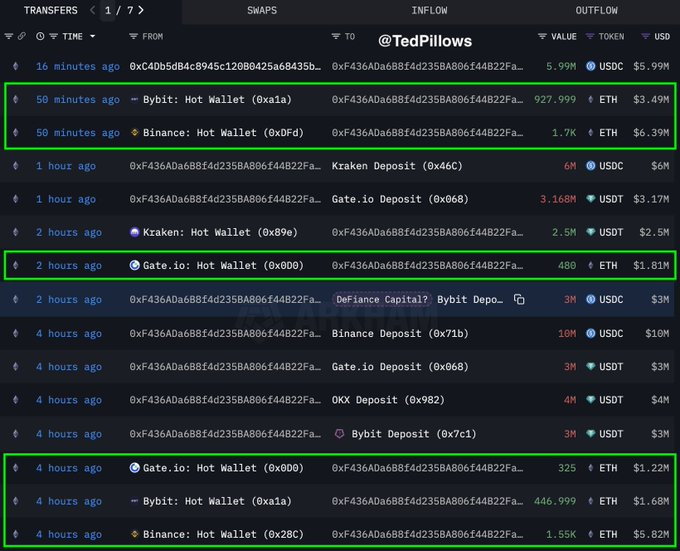Click Binance logo on 1.55K ETH row
This screenshot has width=680, height=551.
click(x=134, y=534)
